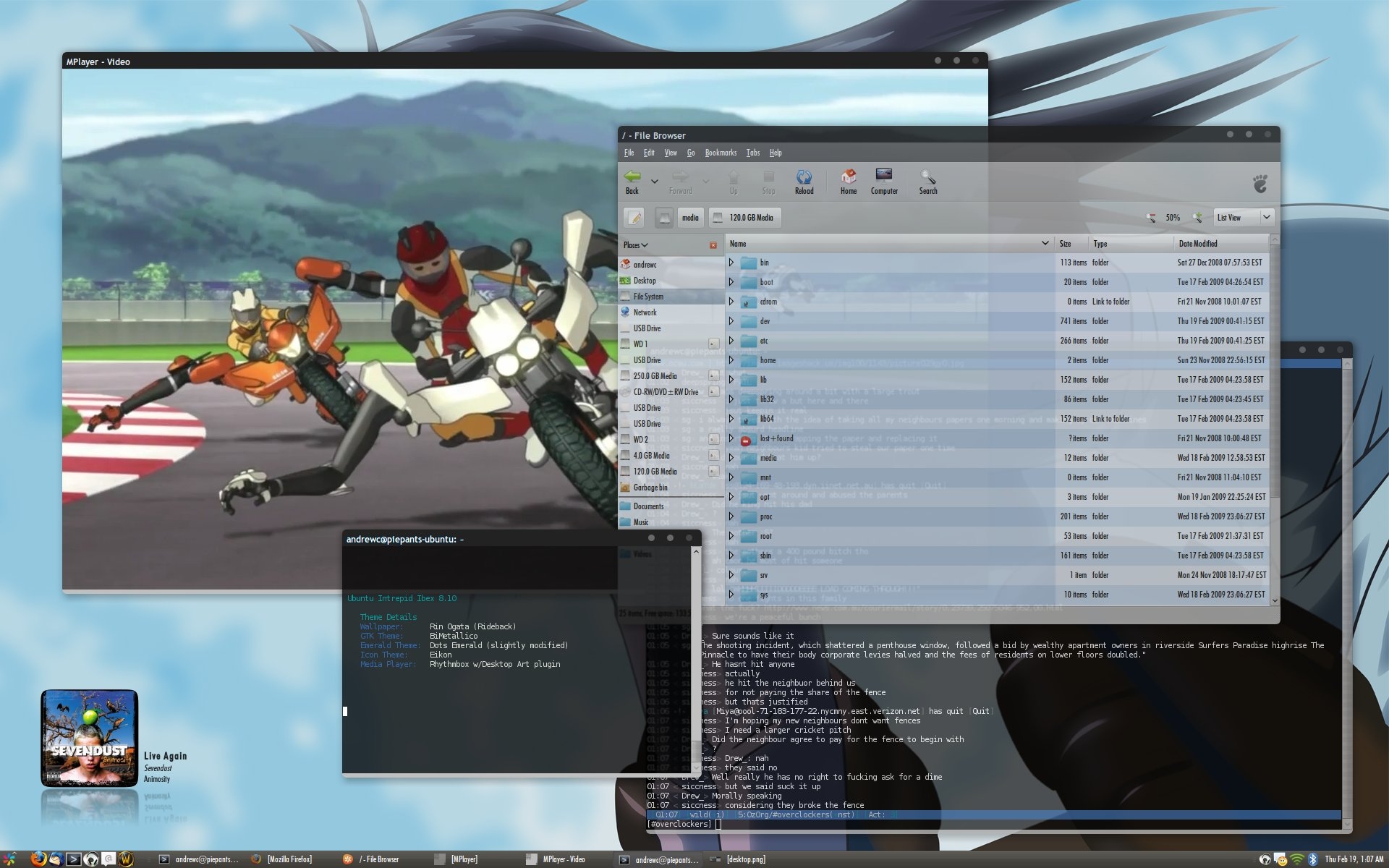Open the Search tool in File Browser

pyautogui.click(x=928, y=182)
